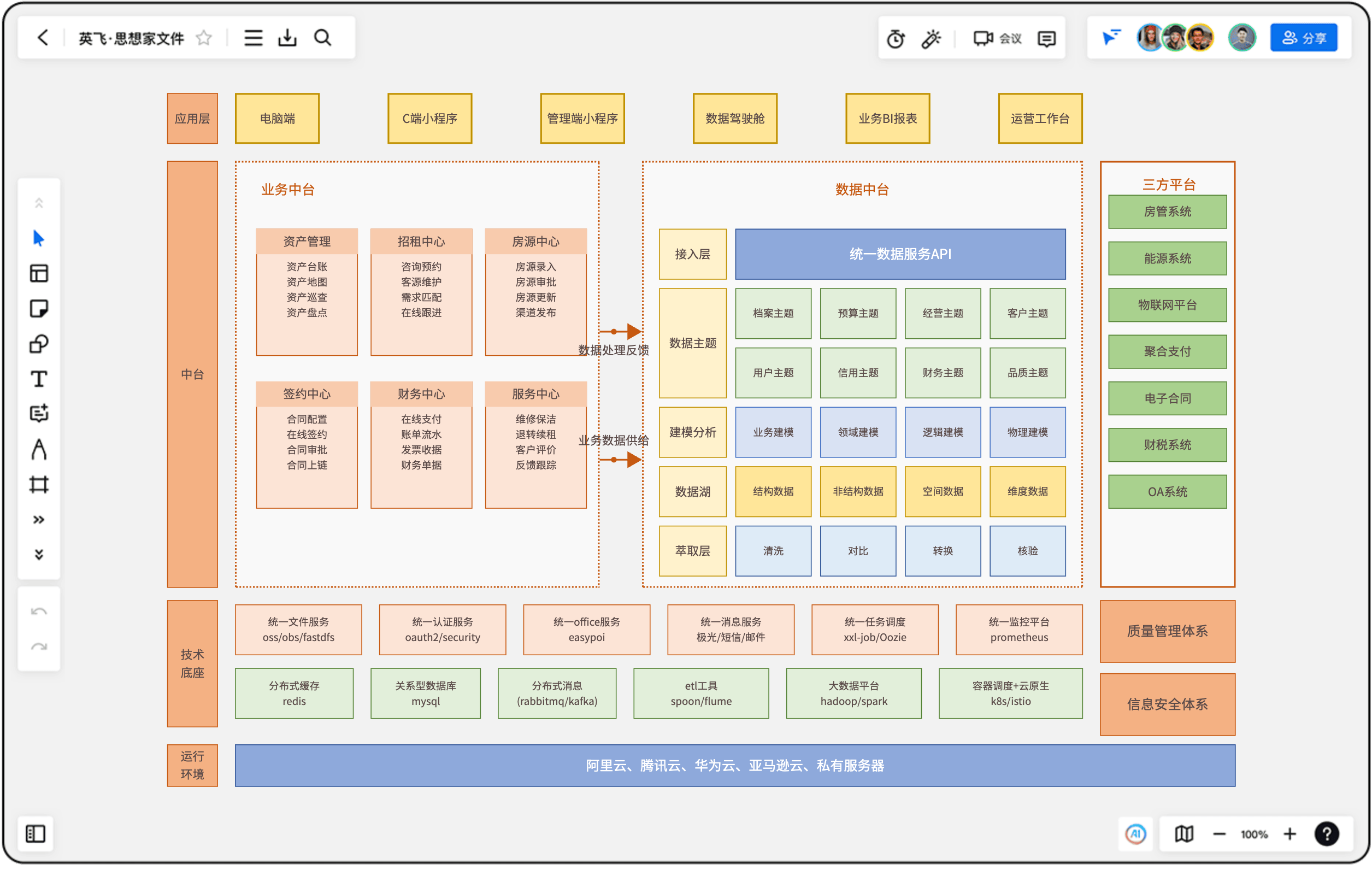
Task: Click the 质量管理体系 block
Action: (1168, 631)
